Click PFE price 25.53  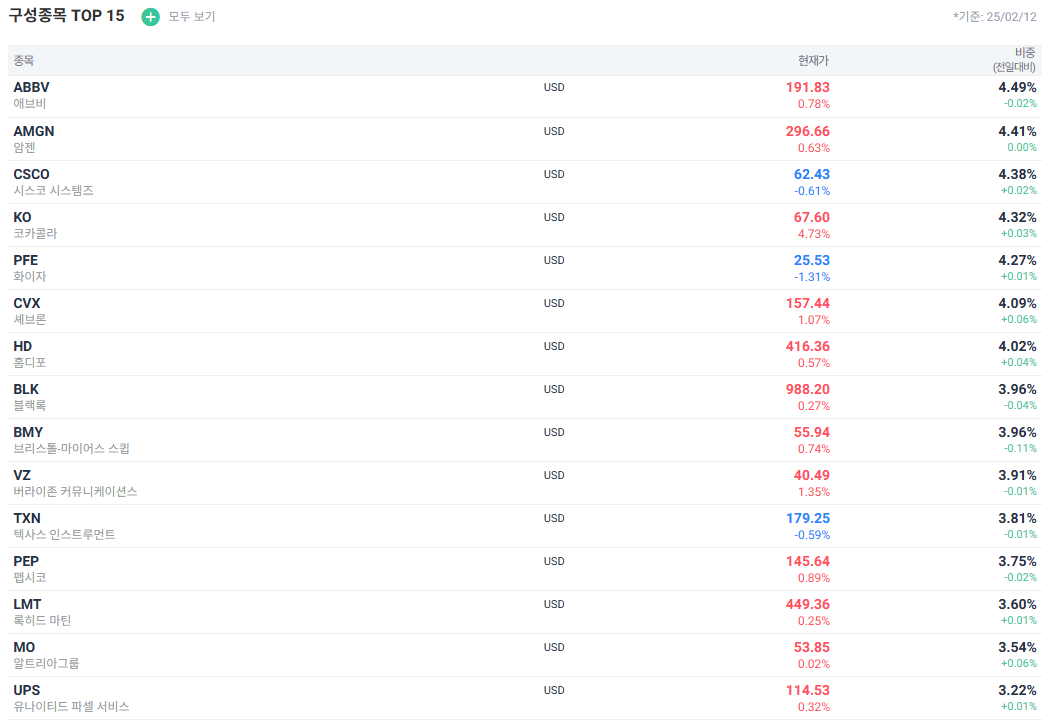812,260
